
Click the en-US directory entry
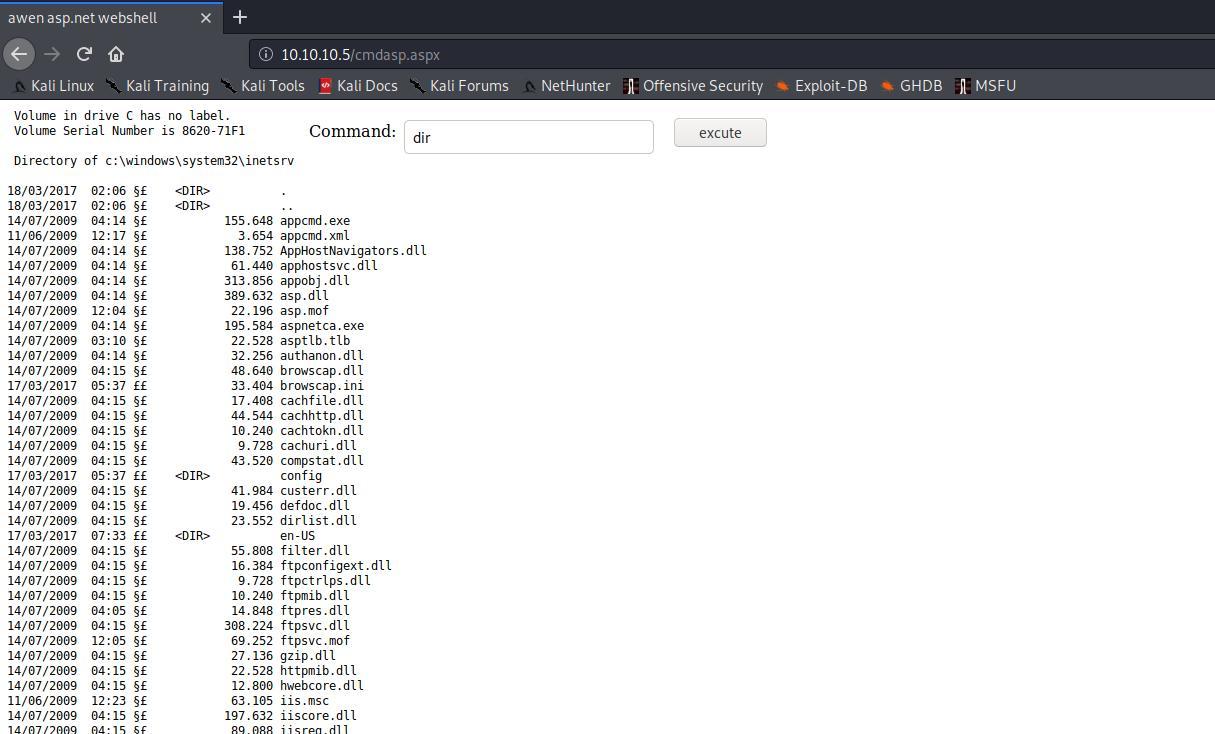click(x=297, y=536)
